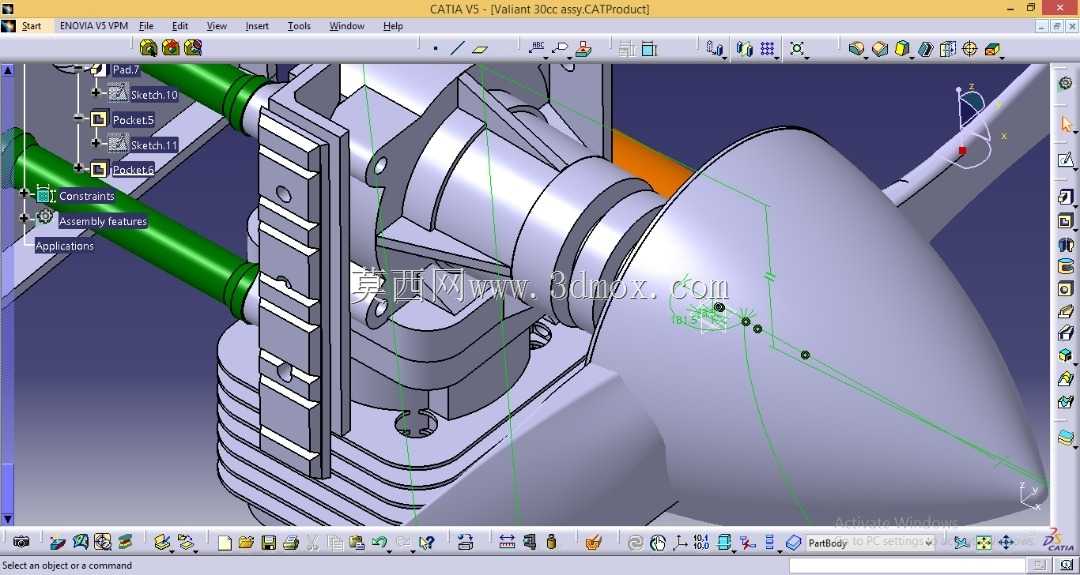This screenshot has height=575, width=1080.
Task: Click the What's This help icon
Action: (426, 543)
